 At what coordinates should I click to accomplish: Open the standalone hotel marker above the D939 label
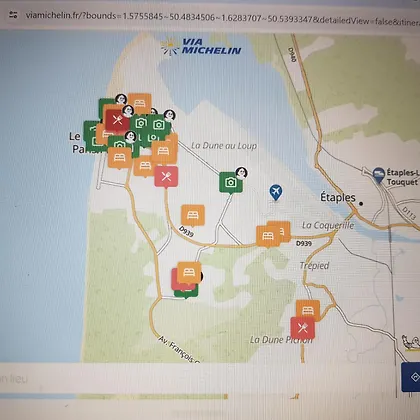click(x=193, y=216)
